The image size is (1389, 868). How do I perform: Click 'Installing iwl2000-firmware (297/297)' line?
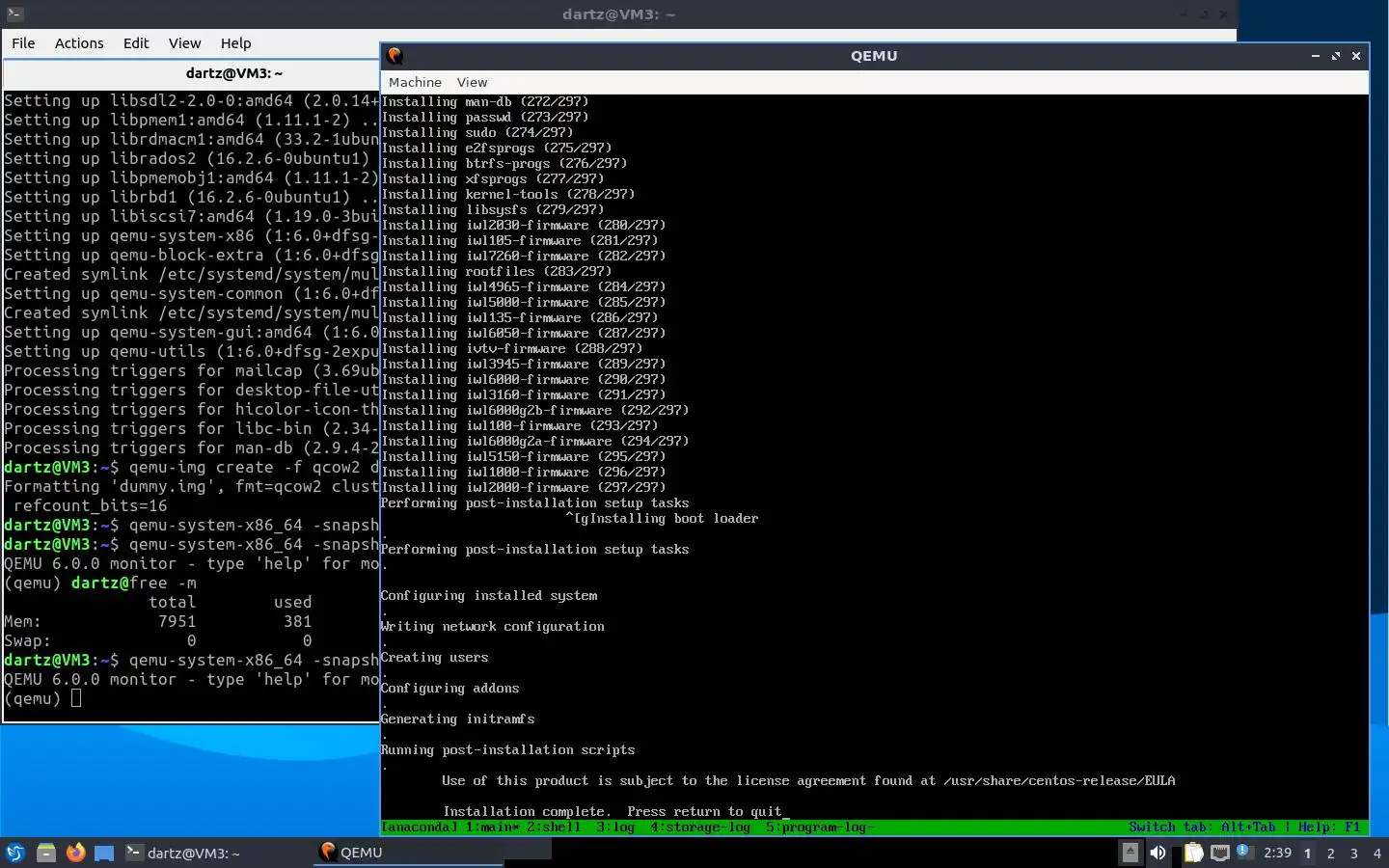[x=523, y=488]
